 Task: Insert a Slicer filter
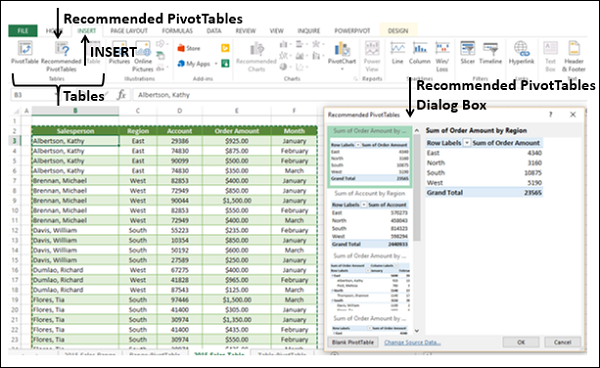pyautogui.click(x=468, y=52)
